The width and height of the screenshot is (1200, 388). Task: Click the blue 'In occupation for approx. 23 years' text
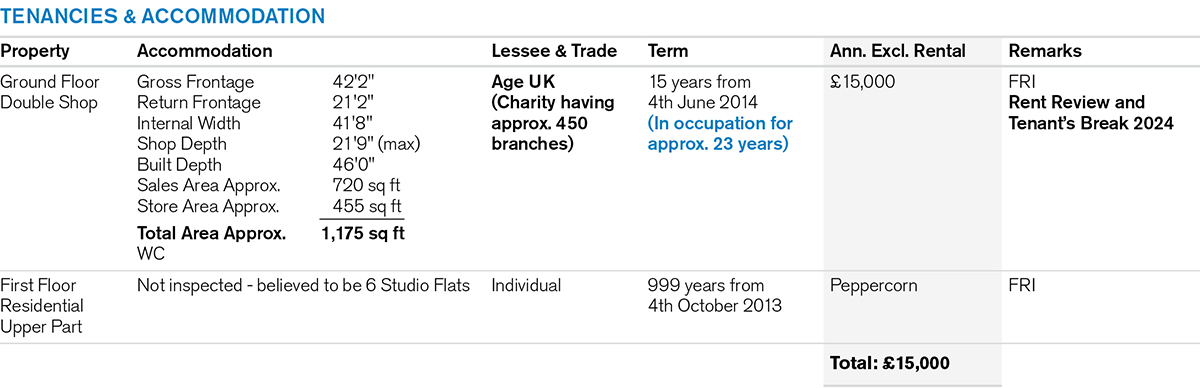coord(720,134)
